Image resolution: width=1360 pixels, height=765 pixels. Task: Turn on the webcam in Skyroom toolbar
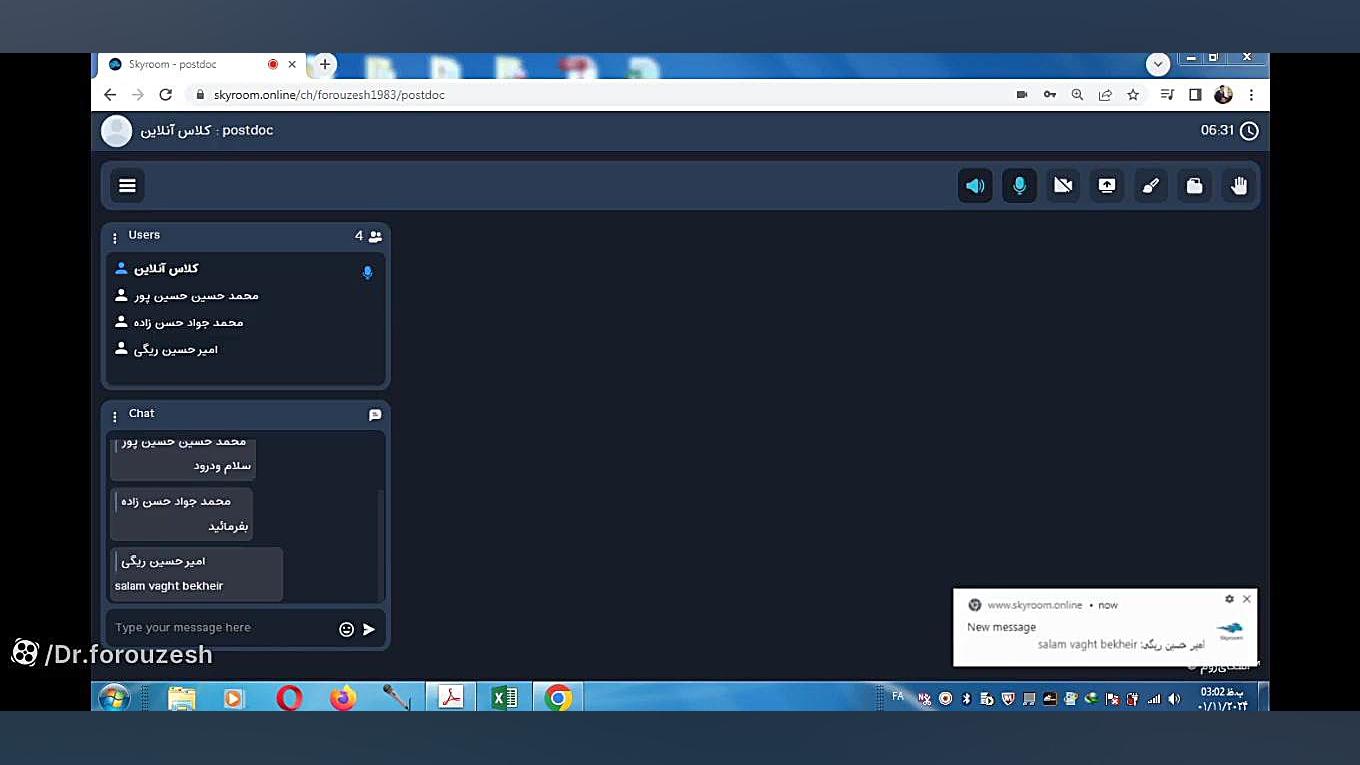(1063, 185)
